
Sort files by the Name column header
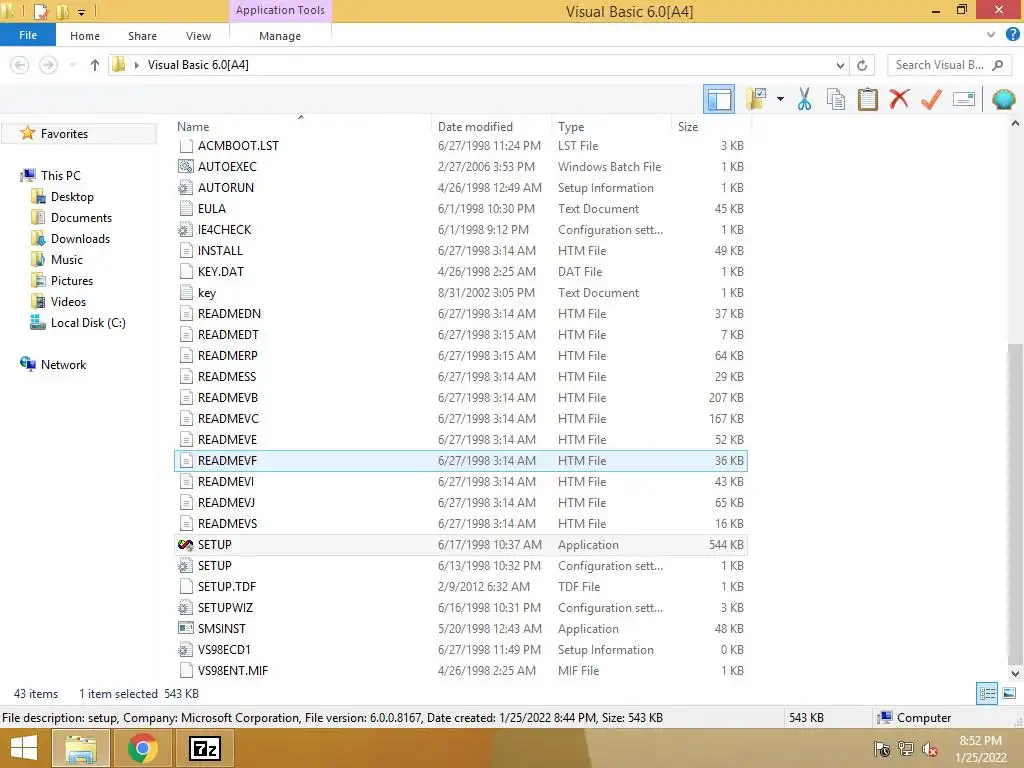193,127
